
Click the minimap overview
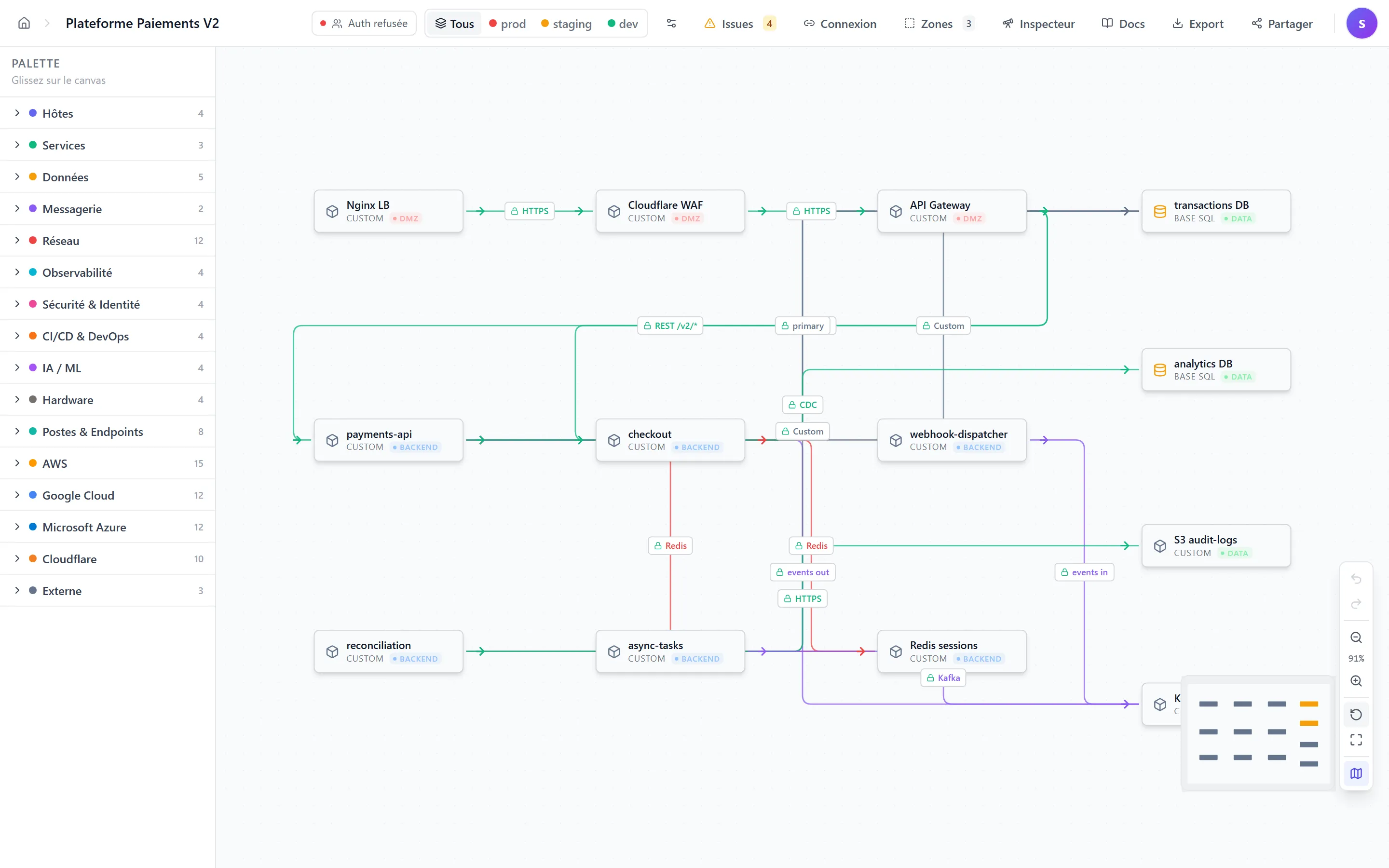click(x=1258, y=733)
